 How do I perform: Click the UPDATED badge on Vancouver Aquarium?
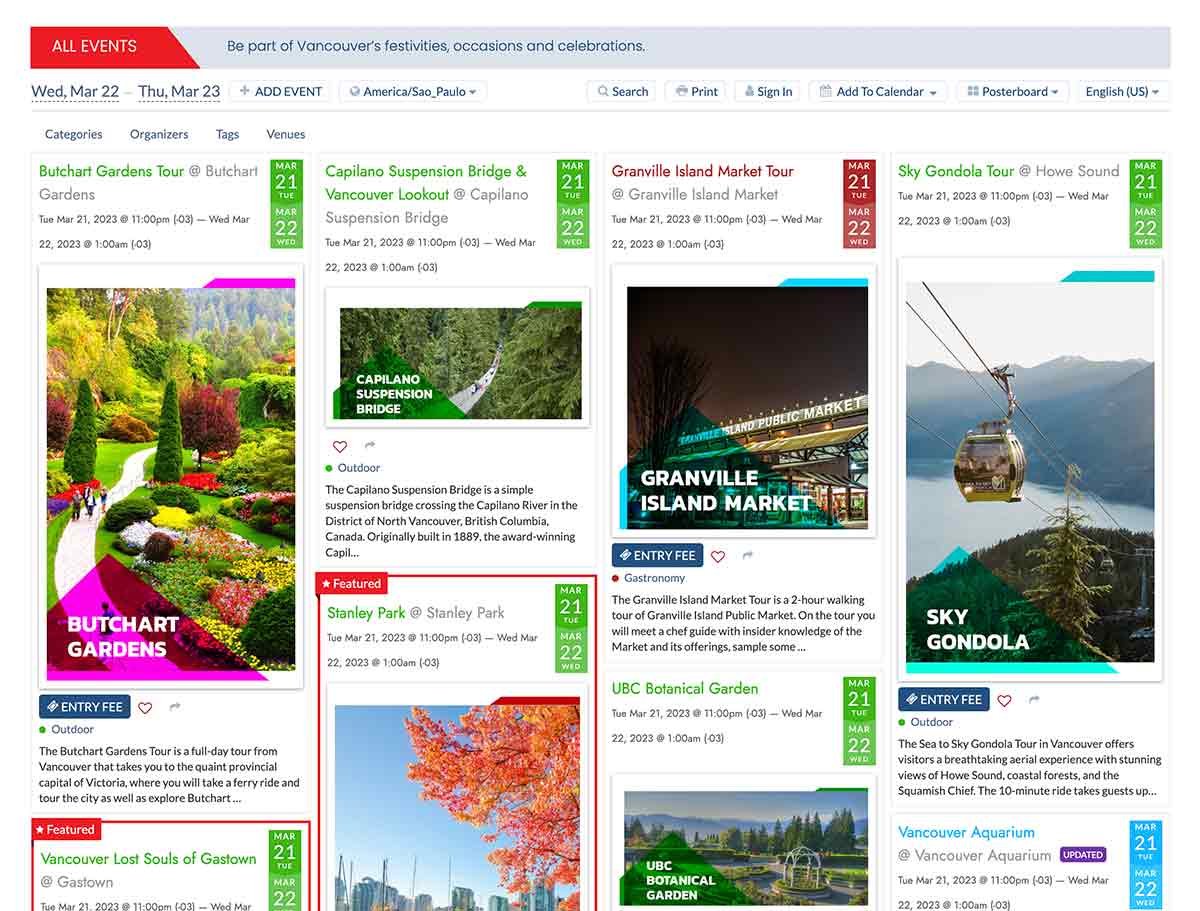(x=1083, y=855)
